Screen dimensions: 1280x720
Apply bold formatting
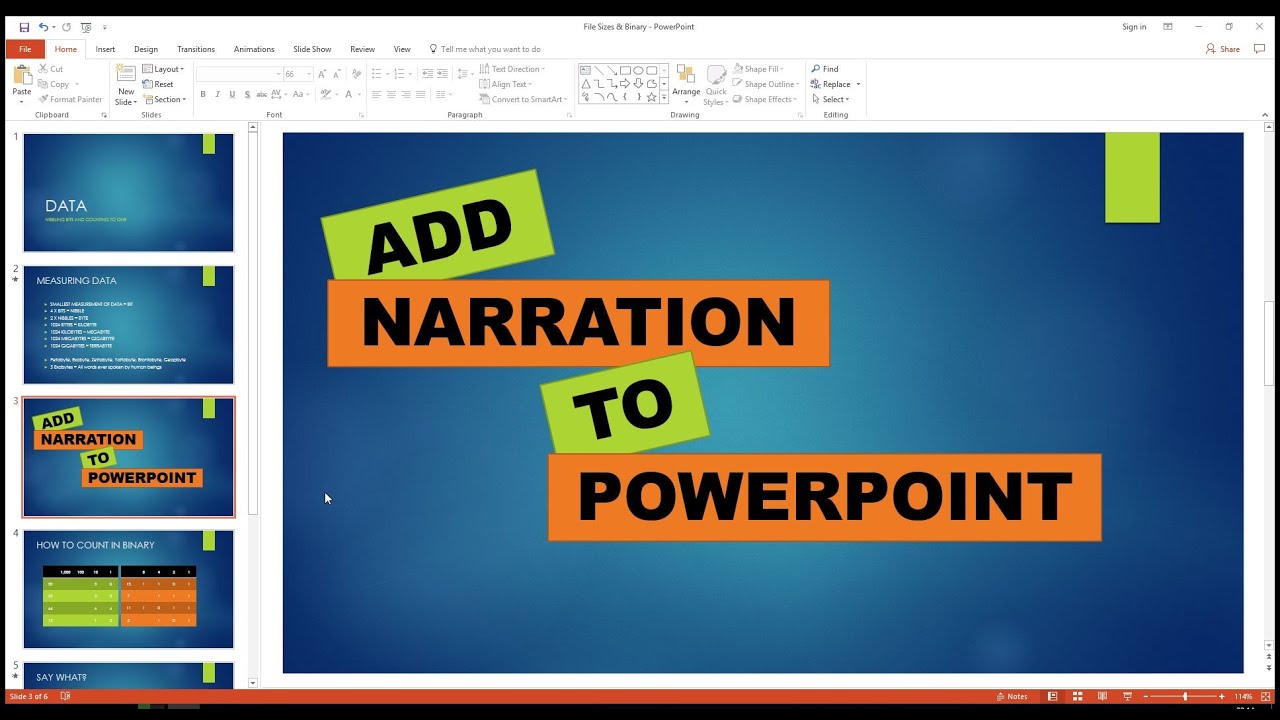[203, 94]
